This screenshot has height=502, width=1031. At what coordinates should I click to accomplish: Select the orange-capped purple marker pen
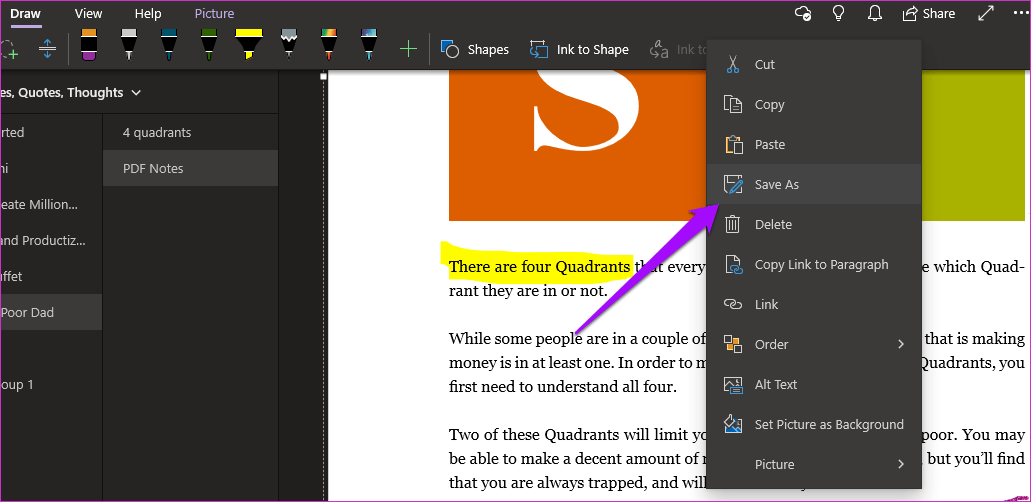(89, 45)
